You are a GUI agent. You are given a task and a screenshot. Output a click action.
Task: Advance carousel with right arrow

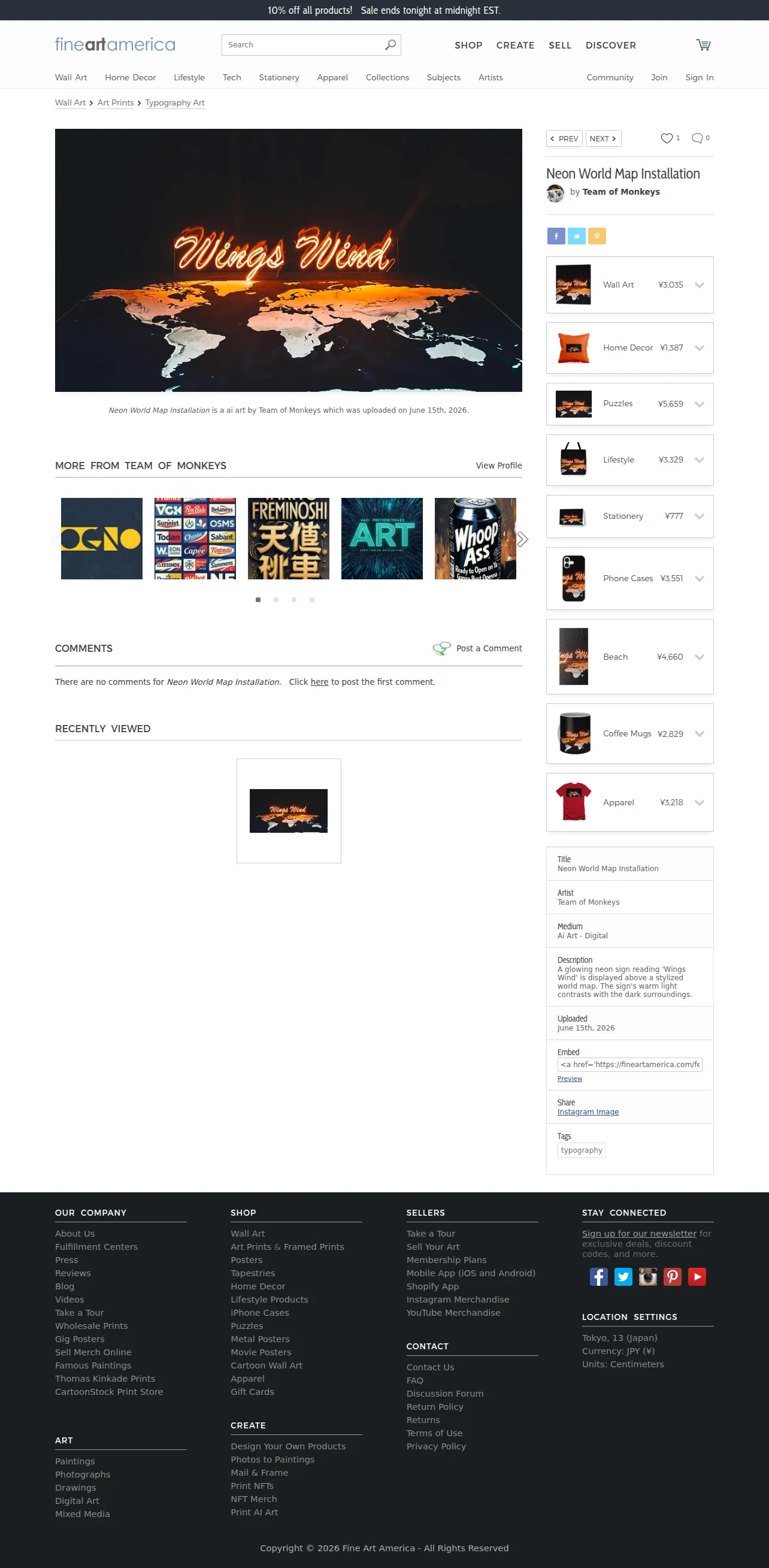(522, 539)
